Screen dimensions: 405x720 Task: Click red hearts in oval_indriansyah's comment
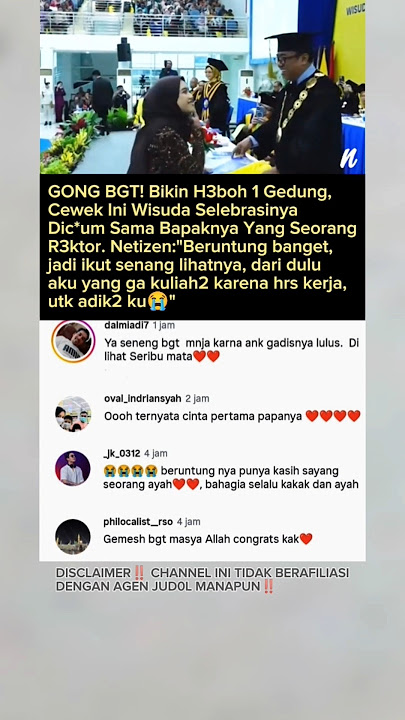pyautogui.click(x=333, y=416)
